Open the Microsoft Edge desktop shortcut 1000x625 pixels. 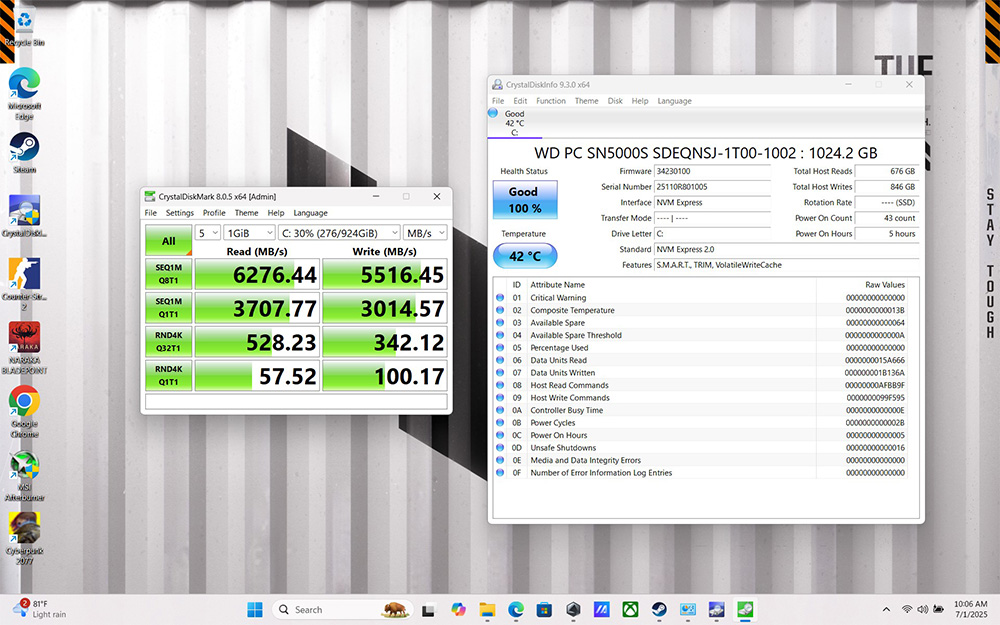[24, 94]
